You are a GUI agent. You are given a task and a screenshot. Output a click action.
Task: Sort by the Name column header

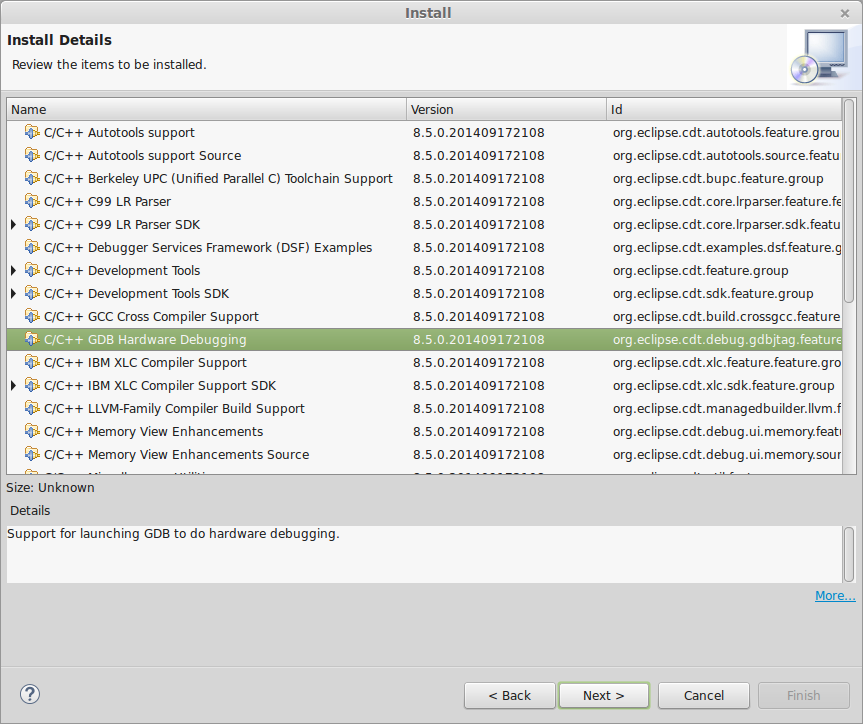coord(206,110)
